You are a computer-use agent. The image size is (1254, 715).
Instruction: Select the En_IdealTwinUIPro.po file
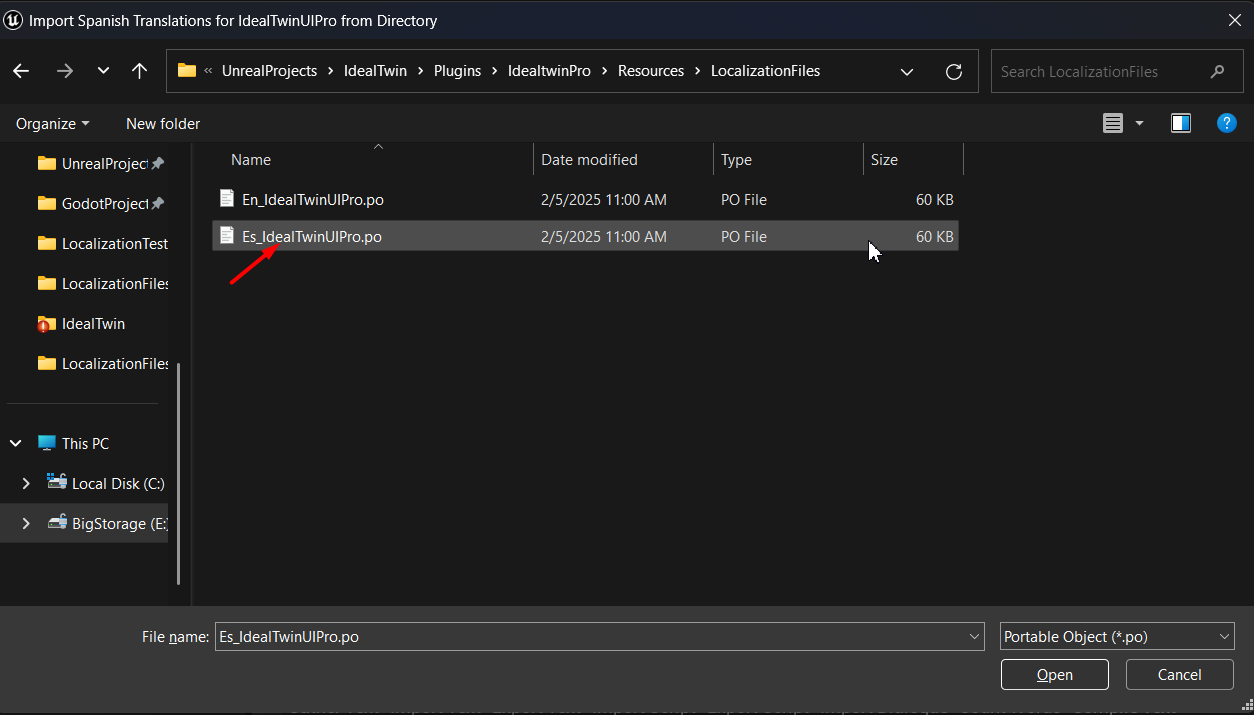click(312, 200)
